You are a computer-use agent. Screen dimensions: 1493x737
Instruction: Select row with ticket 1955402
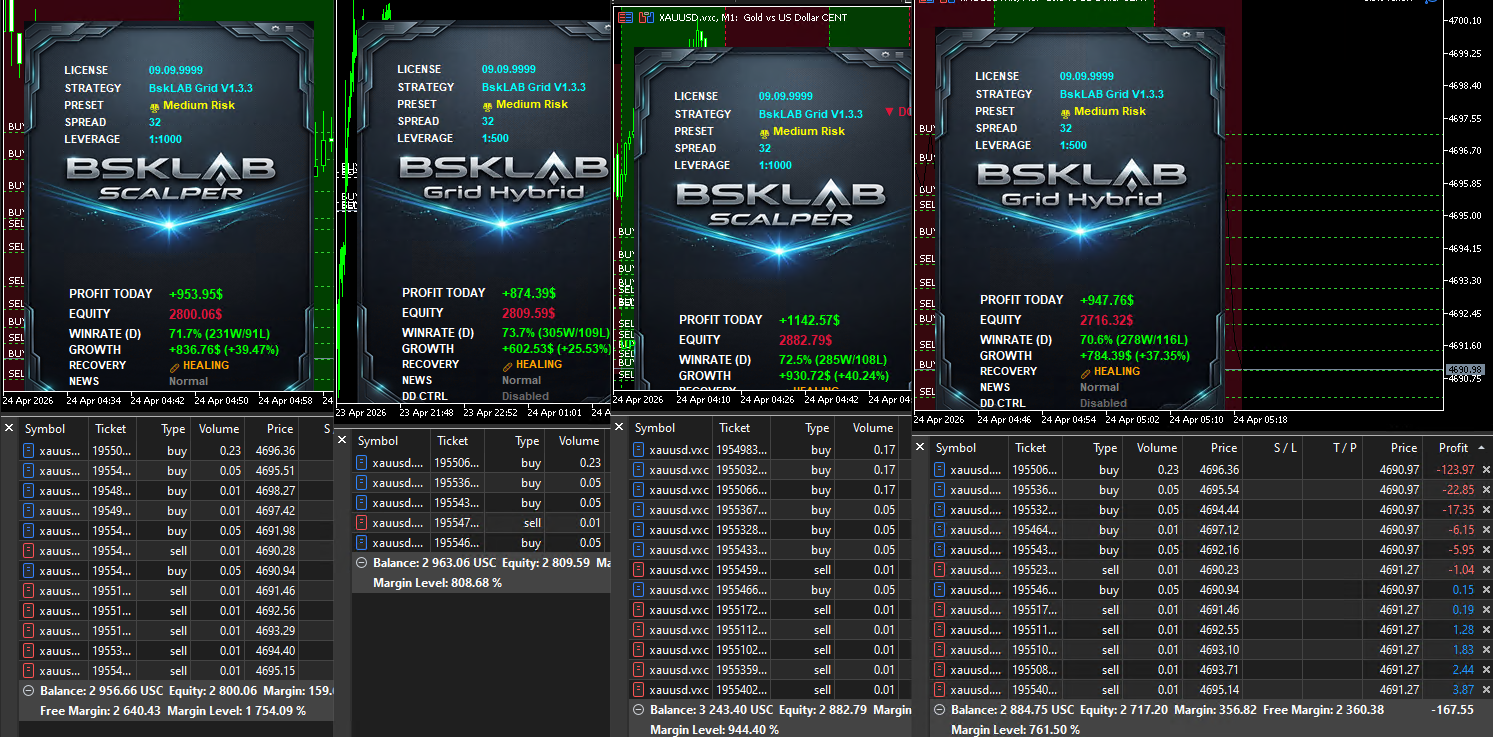tap(770, 690)
